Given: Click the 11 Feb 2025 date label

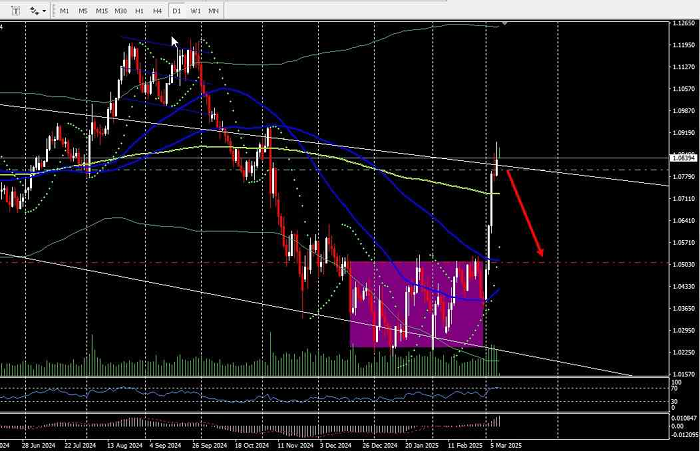Looking at the screenshot, I should 465,446.
